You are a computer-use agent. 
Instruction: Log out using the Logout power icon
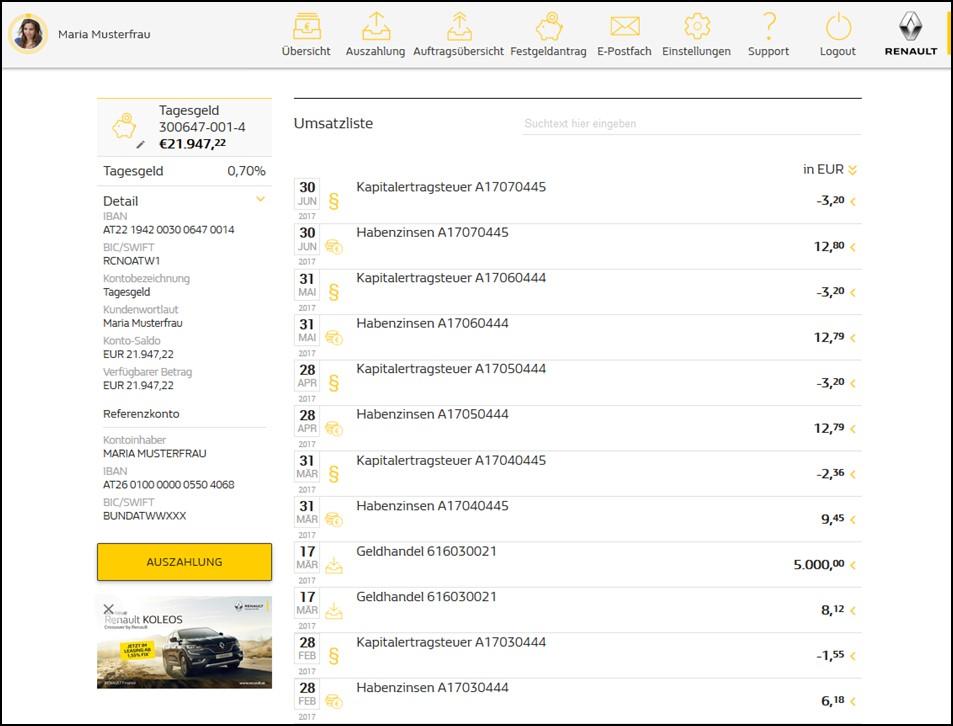(837, 28)
